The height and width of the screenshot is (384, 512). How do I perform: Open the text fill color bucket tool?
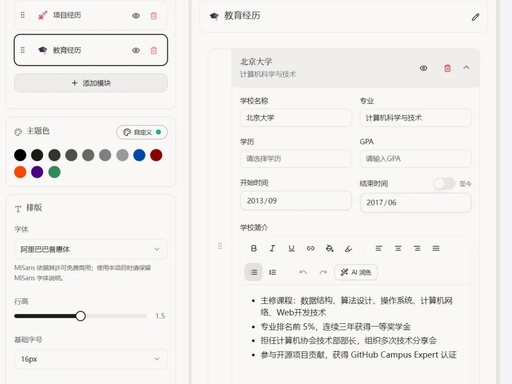tap(330, 248)
